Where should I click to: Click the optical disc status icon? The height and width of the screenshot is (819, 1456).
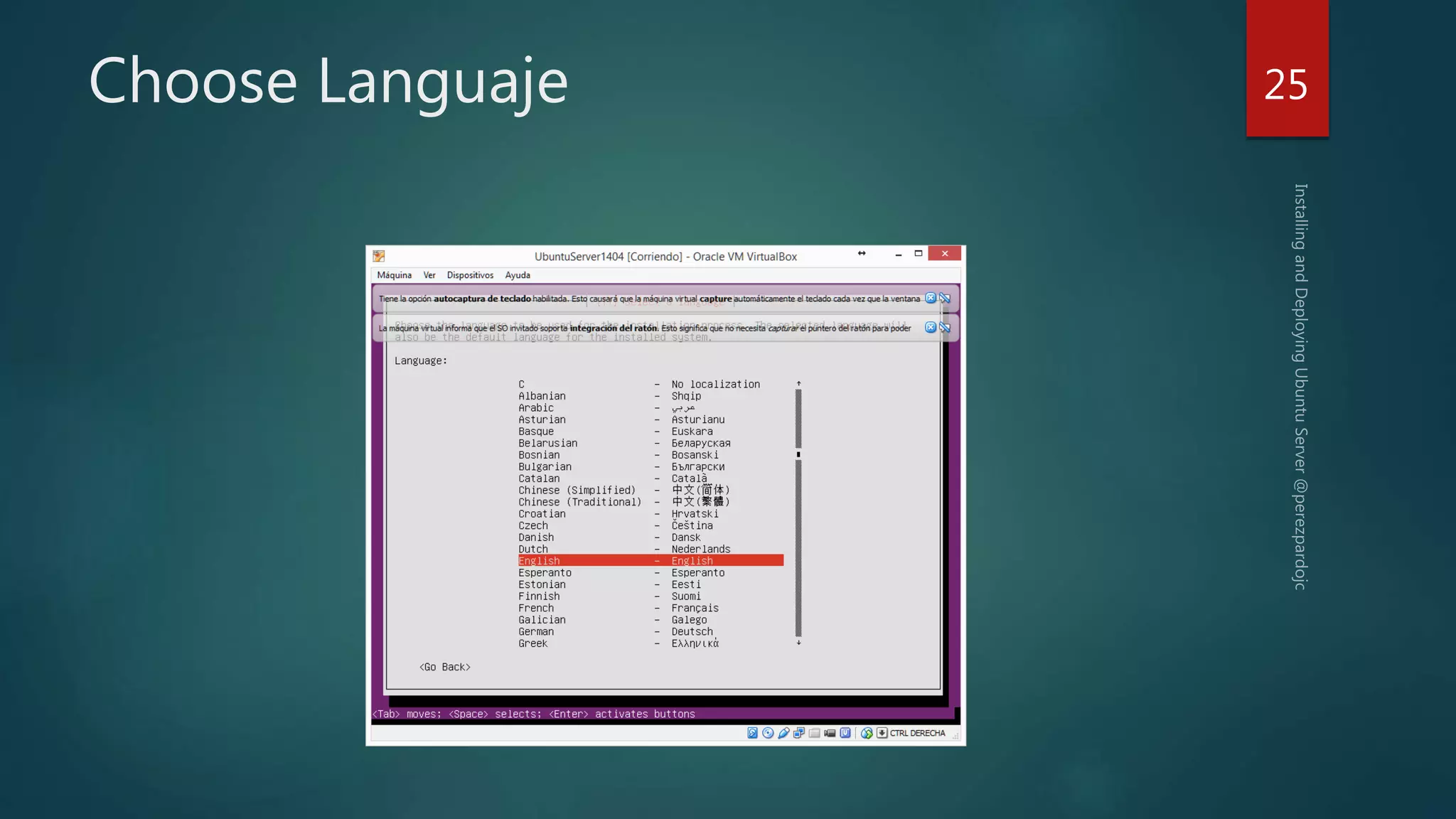pyautogui.click(x=768, y=733)
